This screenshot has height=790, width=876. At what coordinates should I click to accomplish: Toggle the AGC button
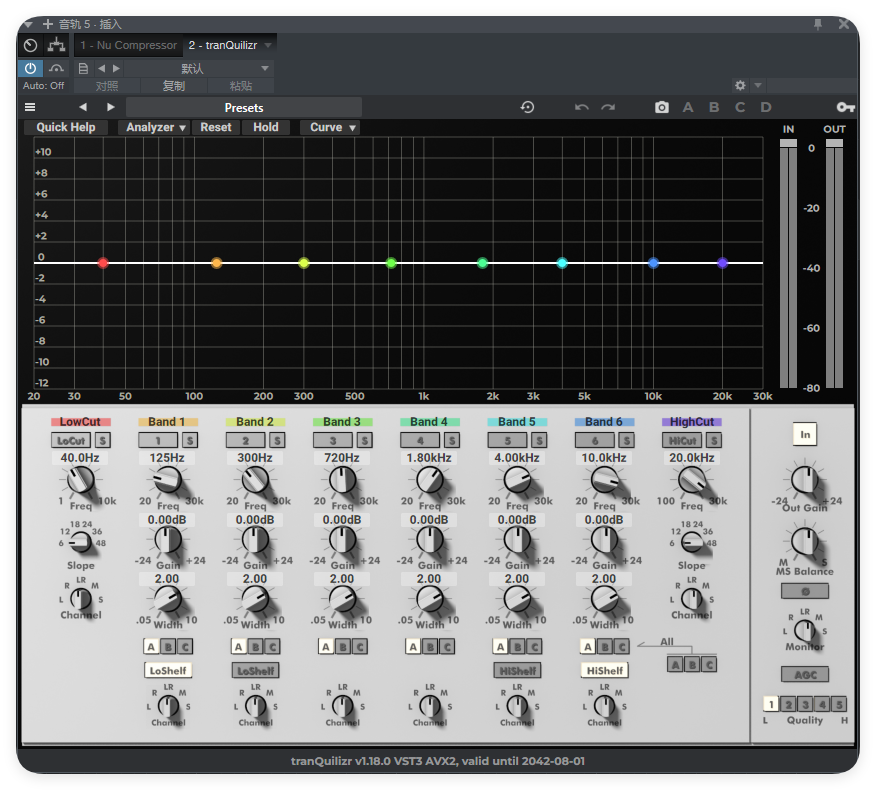(805, 674)
